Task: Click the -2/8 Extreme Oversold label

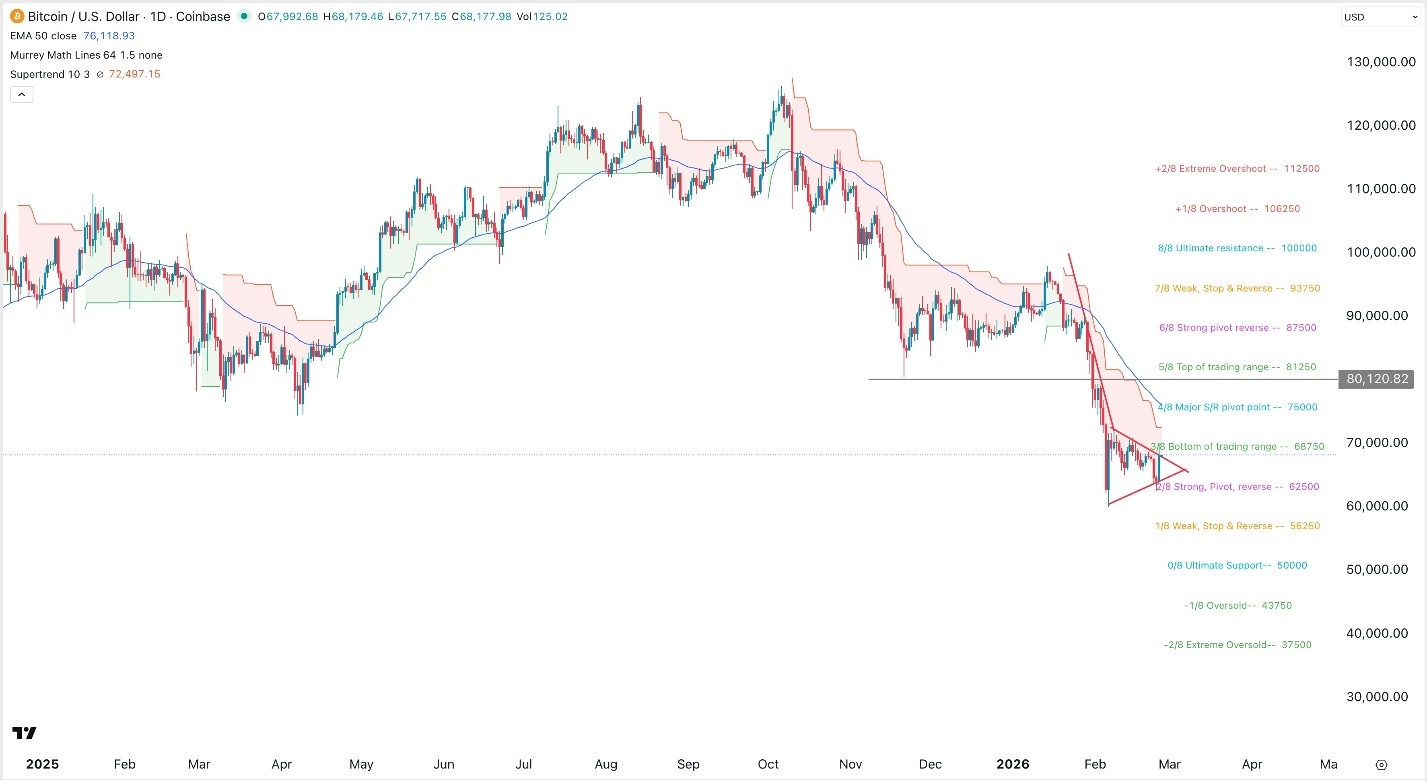Action: (x=1238, y=645)
